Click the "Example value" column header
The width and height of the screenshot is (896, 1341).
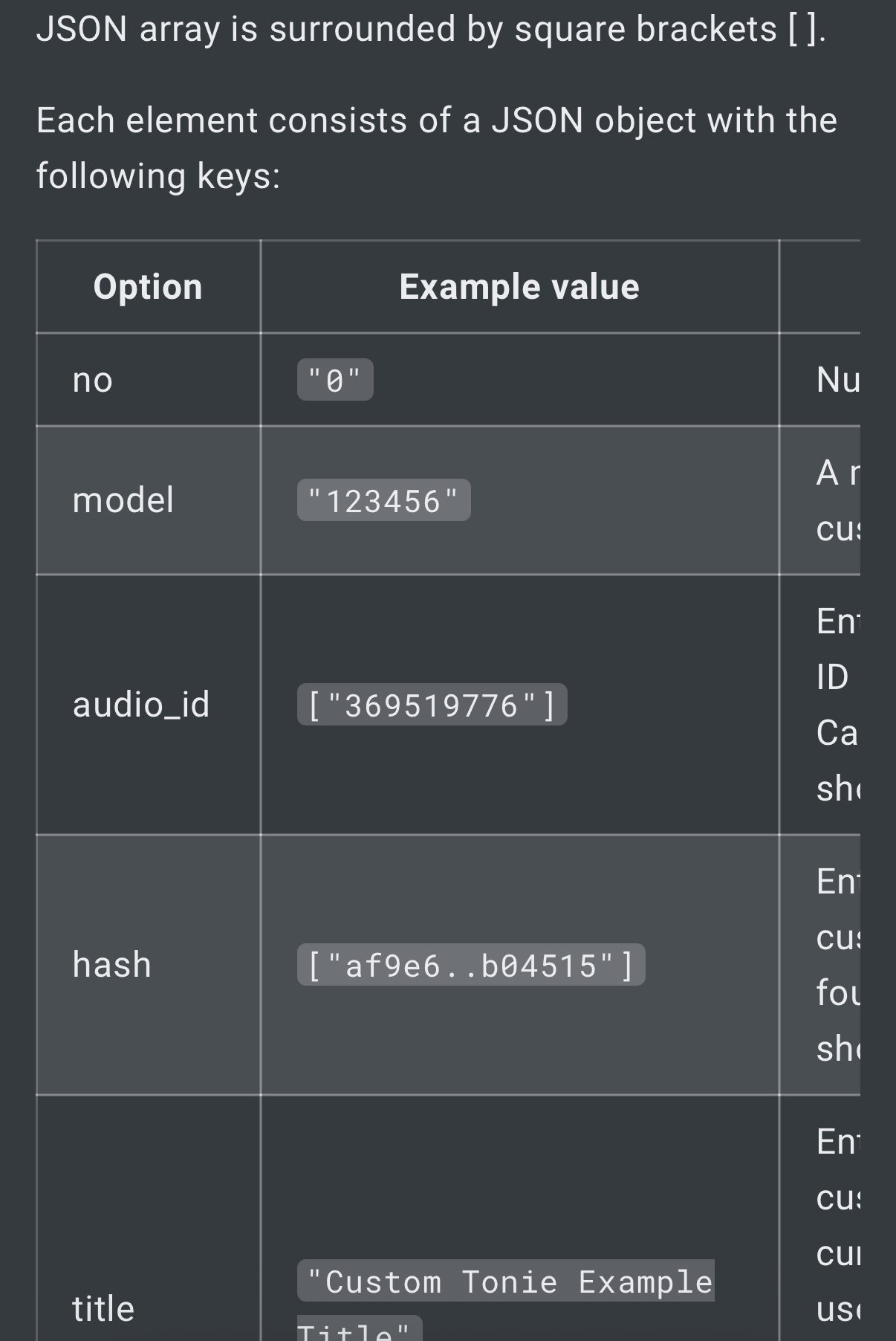(x=519, y=287)
